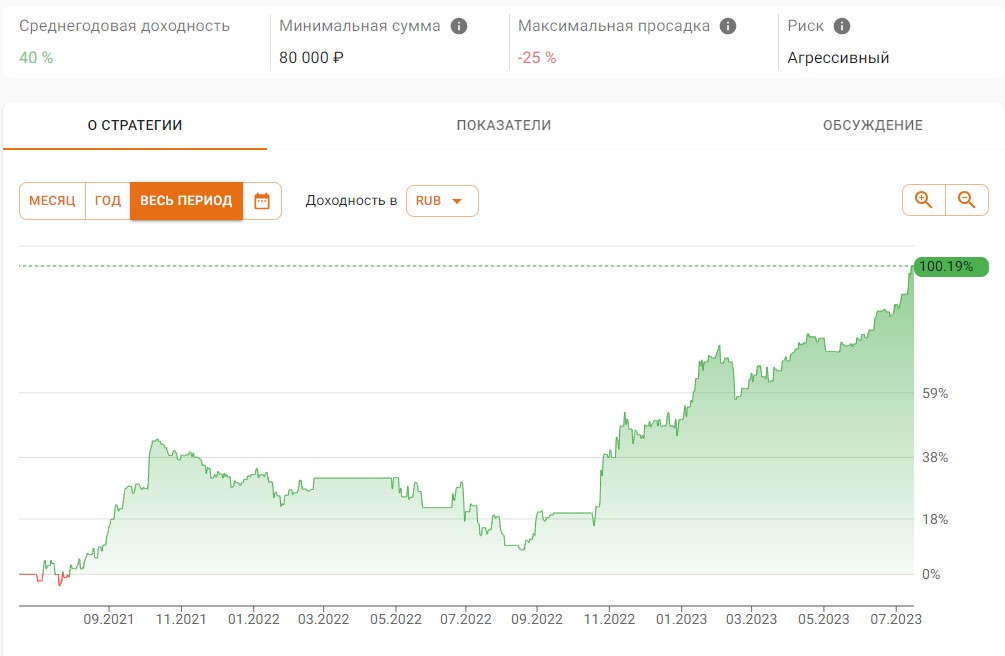
Task: Click the 11.2021 axis date
Action: [x=181, y=619]
